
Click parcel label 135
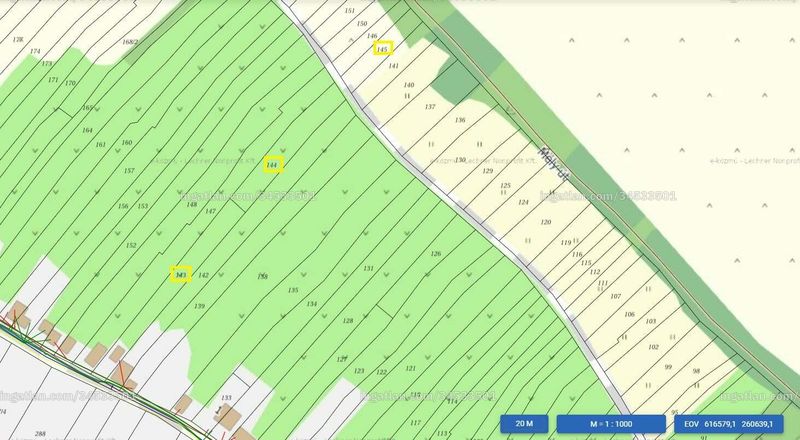pos(293,290)
